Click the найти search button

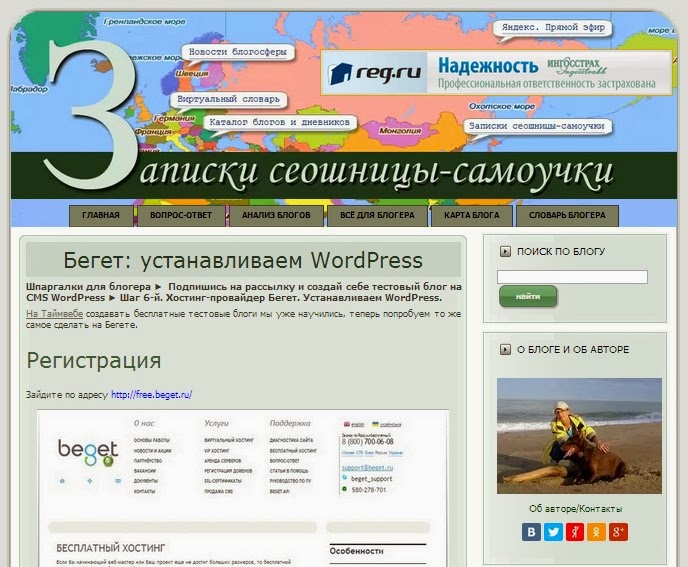pyautogui.click(x=528, y=297)
